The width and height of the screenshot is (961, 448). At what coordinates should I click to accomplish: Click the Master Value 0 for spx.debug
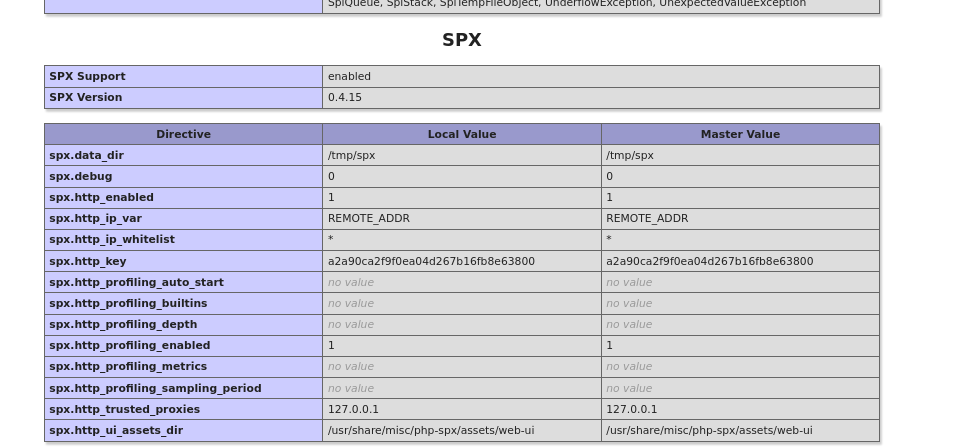click(609, 177)
